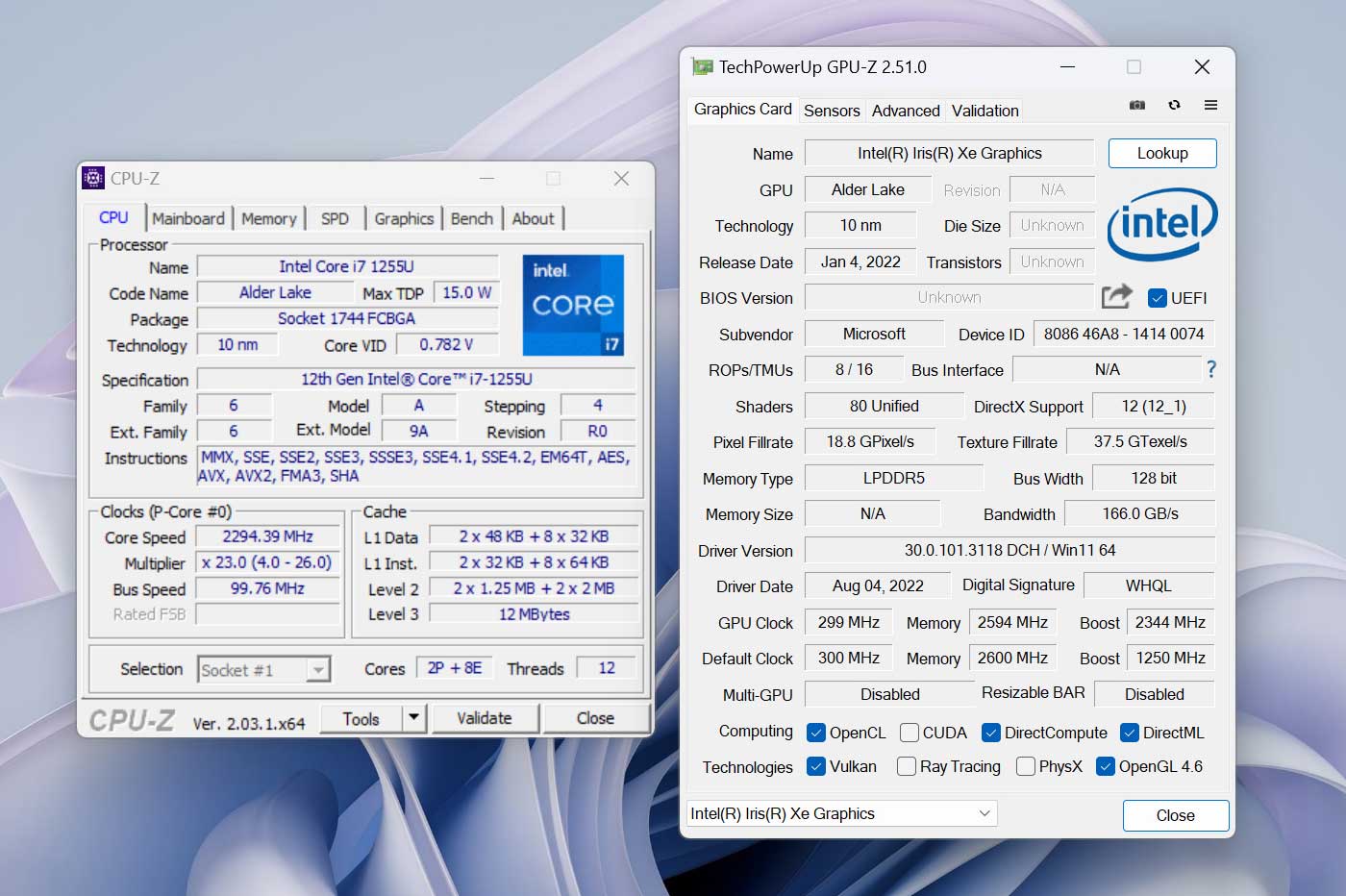
Task: Click the Pixel Fillrate value 18.8 GPixel/s
Action: click(870, 441)
